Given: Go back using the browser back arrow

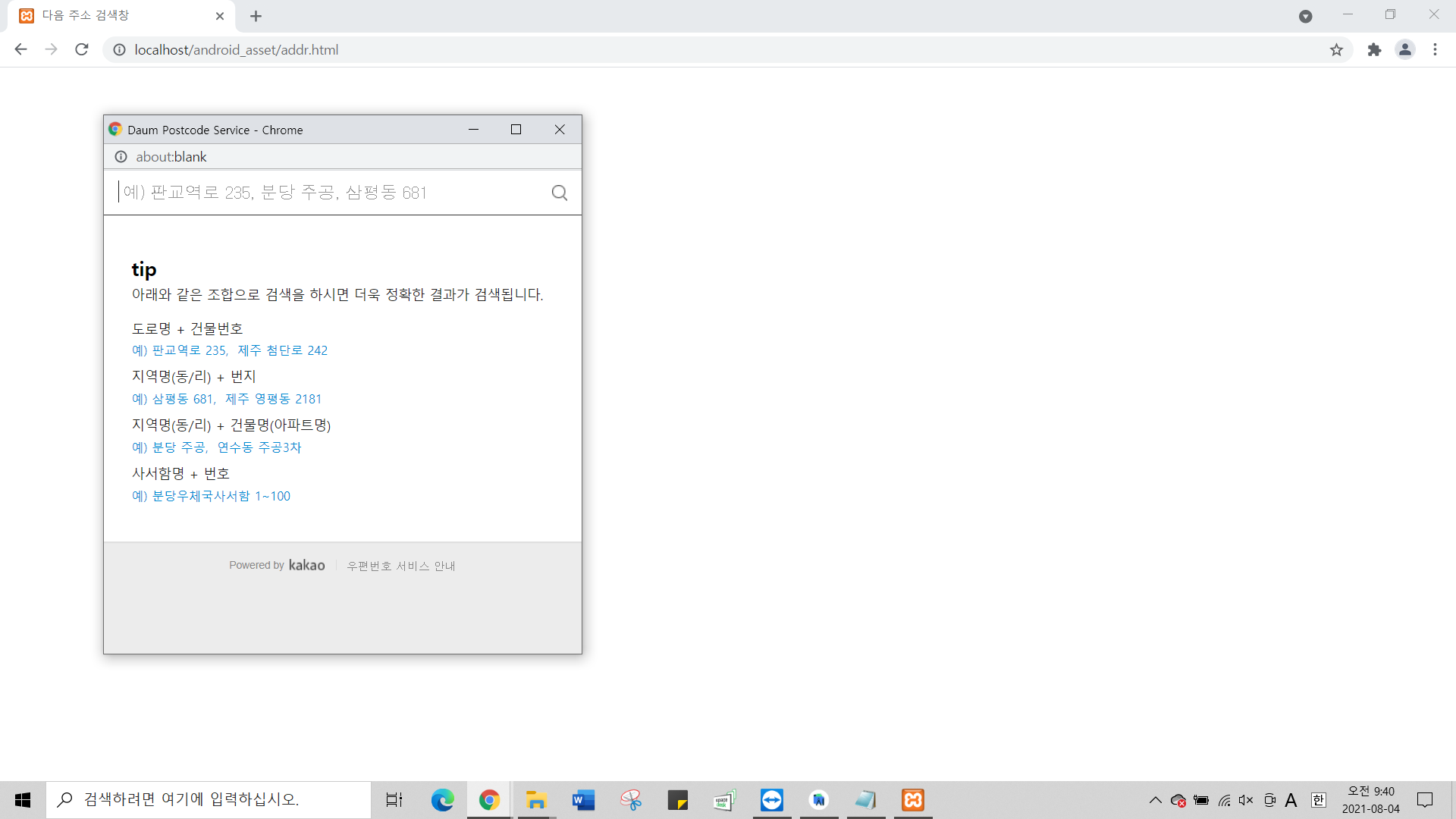Looking at the screenshot, I should tap(20, 50).
